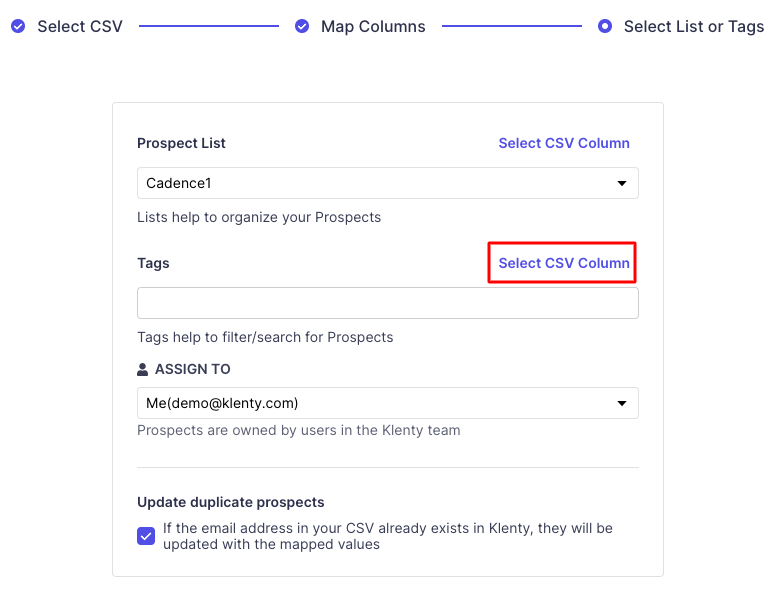Click Select CSV Column link for Tags
This screenshot has width=784, height=598.
[x=564, y=263]
